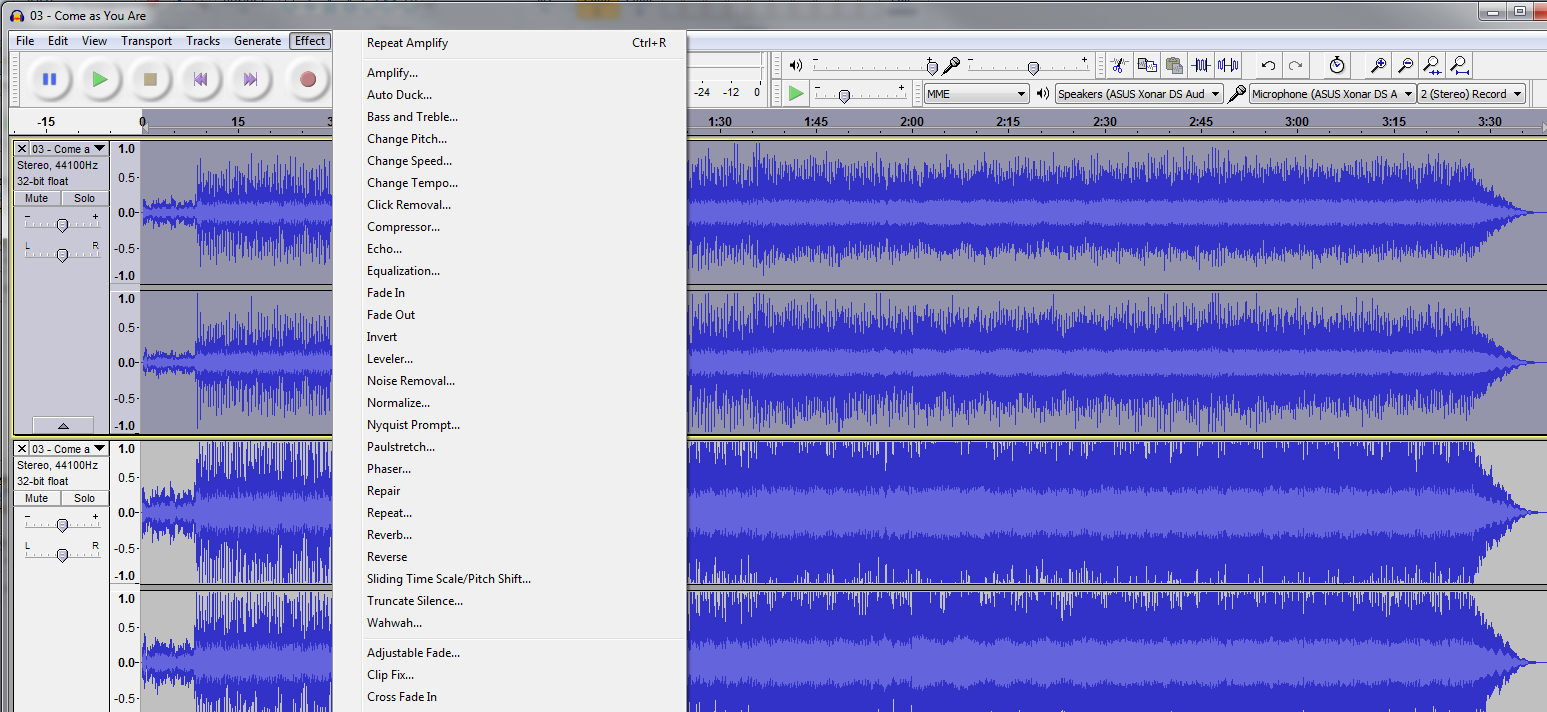Click the Fit Selection zoom icon
Screen dimensions: 1547x712
[x=1432, y=66]
